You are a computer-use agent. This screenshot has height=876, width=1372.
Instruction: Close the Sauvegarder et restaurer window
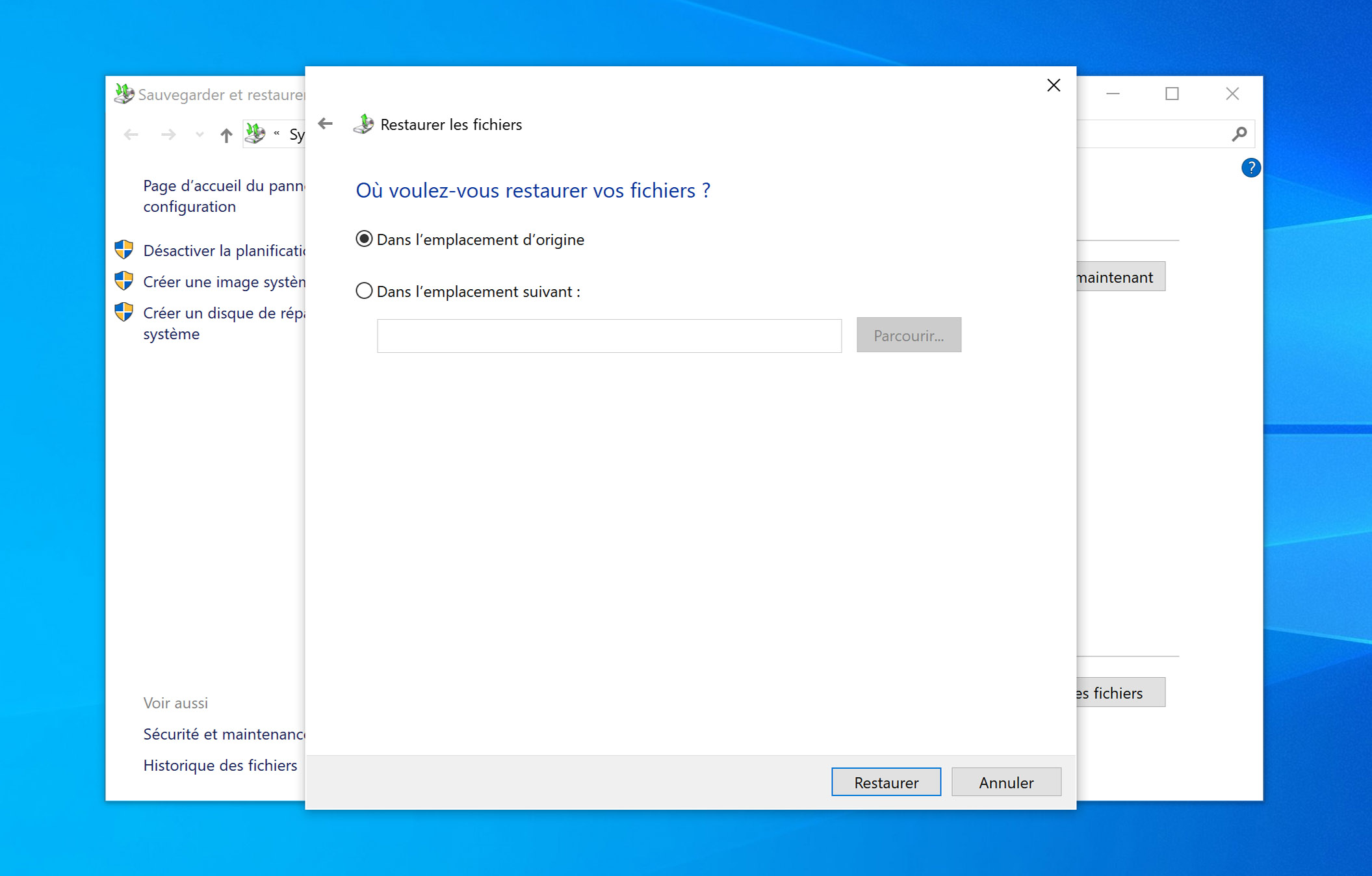pos(1232,94)
